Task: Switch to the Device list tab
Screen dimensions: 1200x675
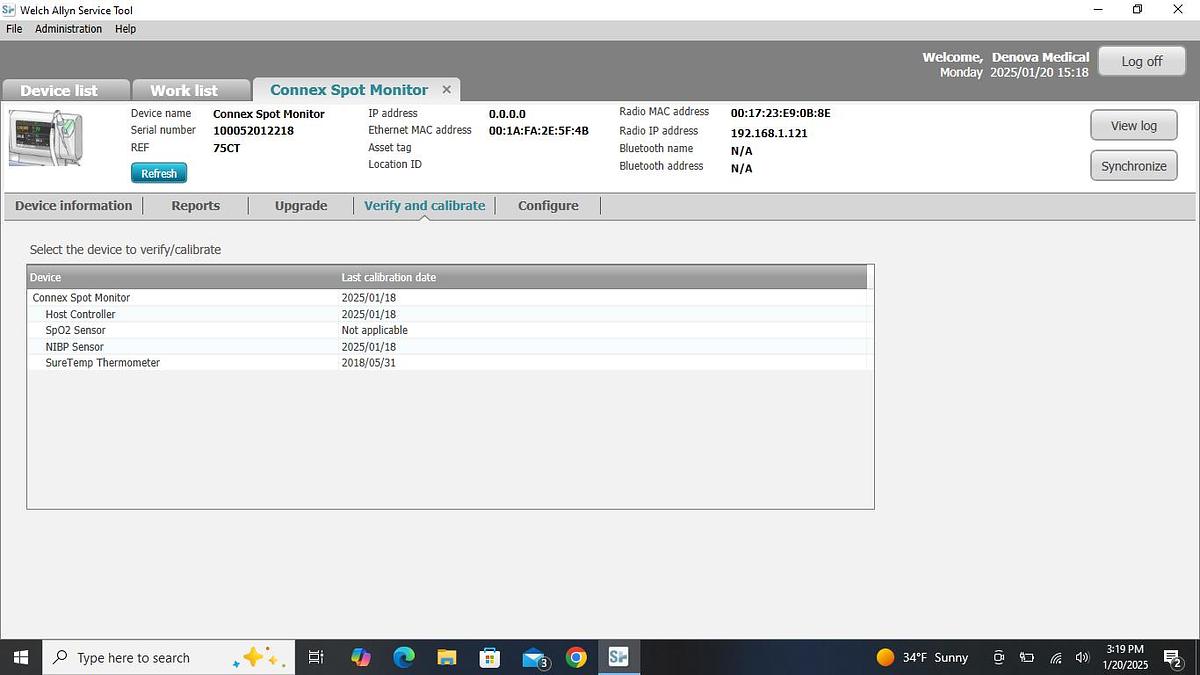Action: pyautogui.click(x=59, y=90)
